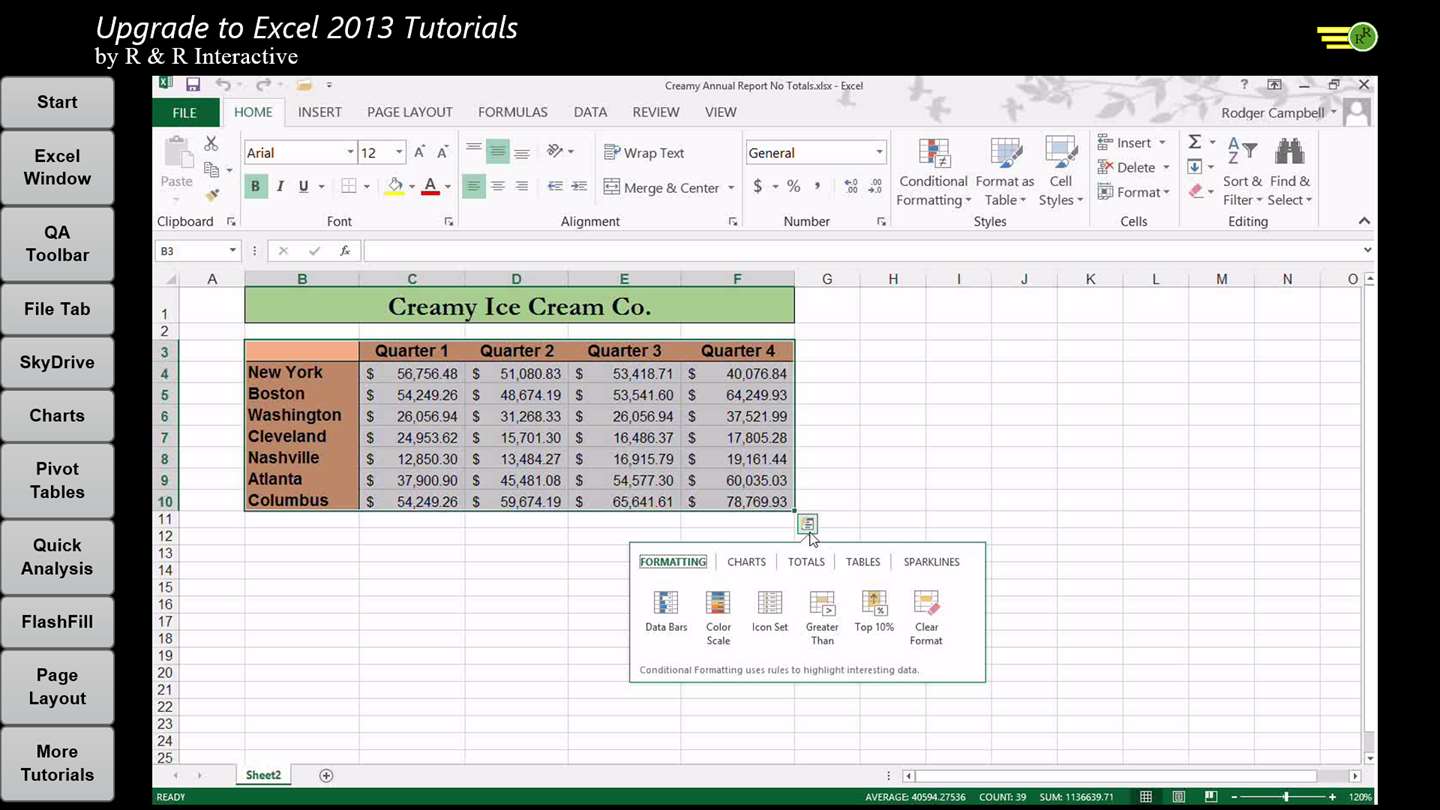Open the SkyDrive tutorial button

click(x=57, y=362)
